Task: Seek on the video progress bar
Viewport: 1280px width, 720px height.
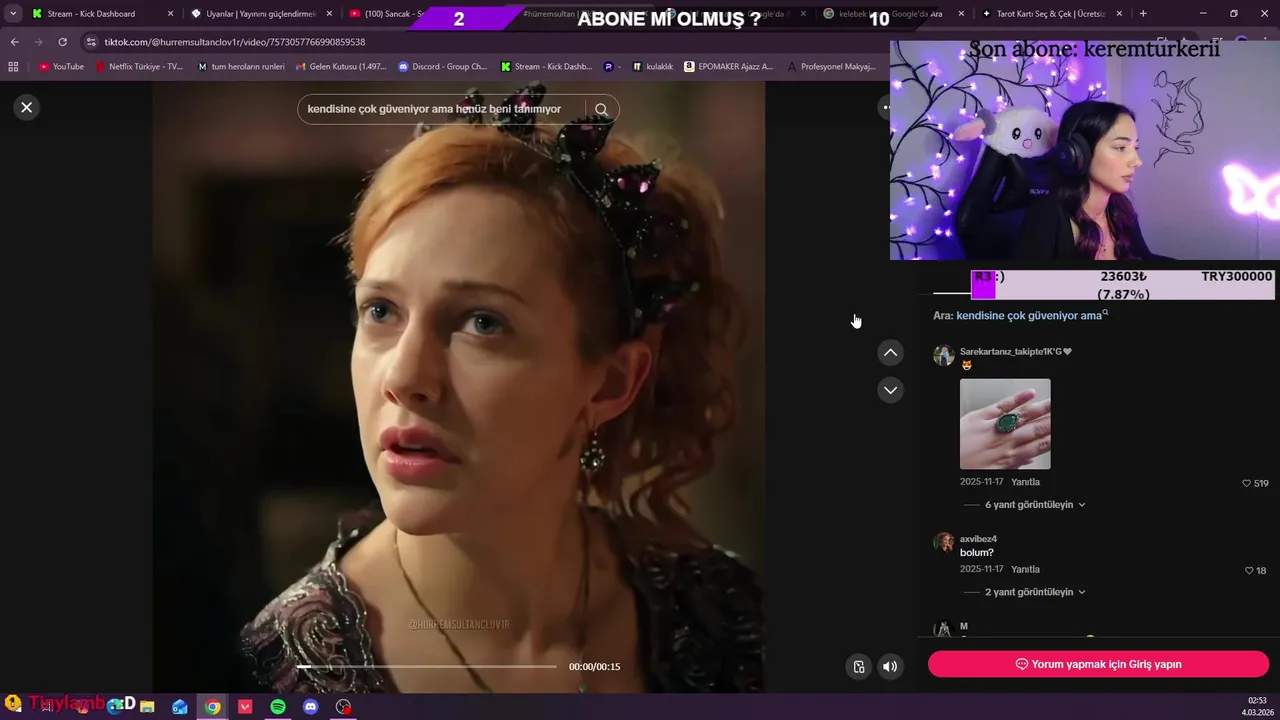Action: (427, 666)
